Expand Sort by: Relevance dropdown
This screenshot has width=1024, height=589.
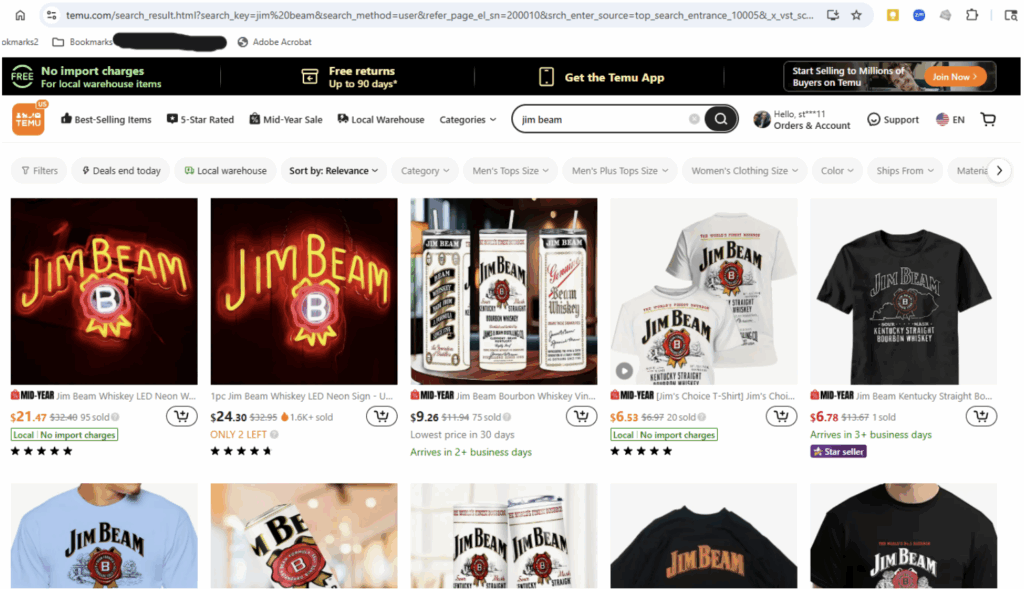click(x=333, y=170)
